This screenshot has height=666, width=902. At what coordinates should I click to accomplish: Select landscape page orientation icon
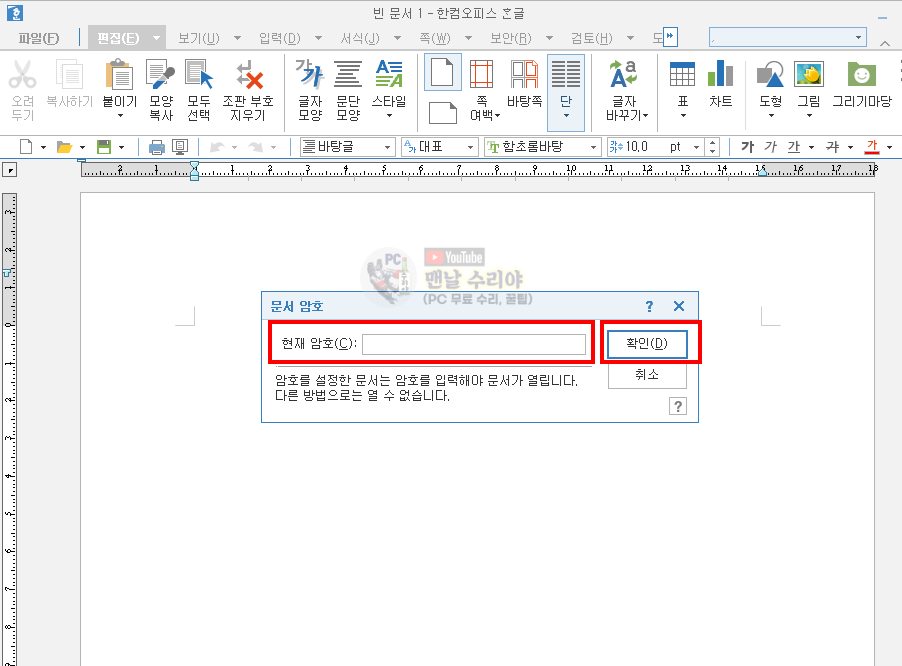[442, 113]
